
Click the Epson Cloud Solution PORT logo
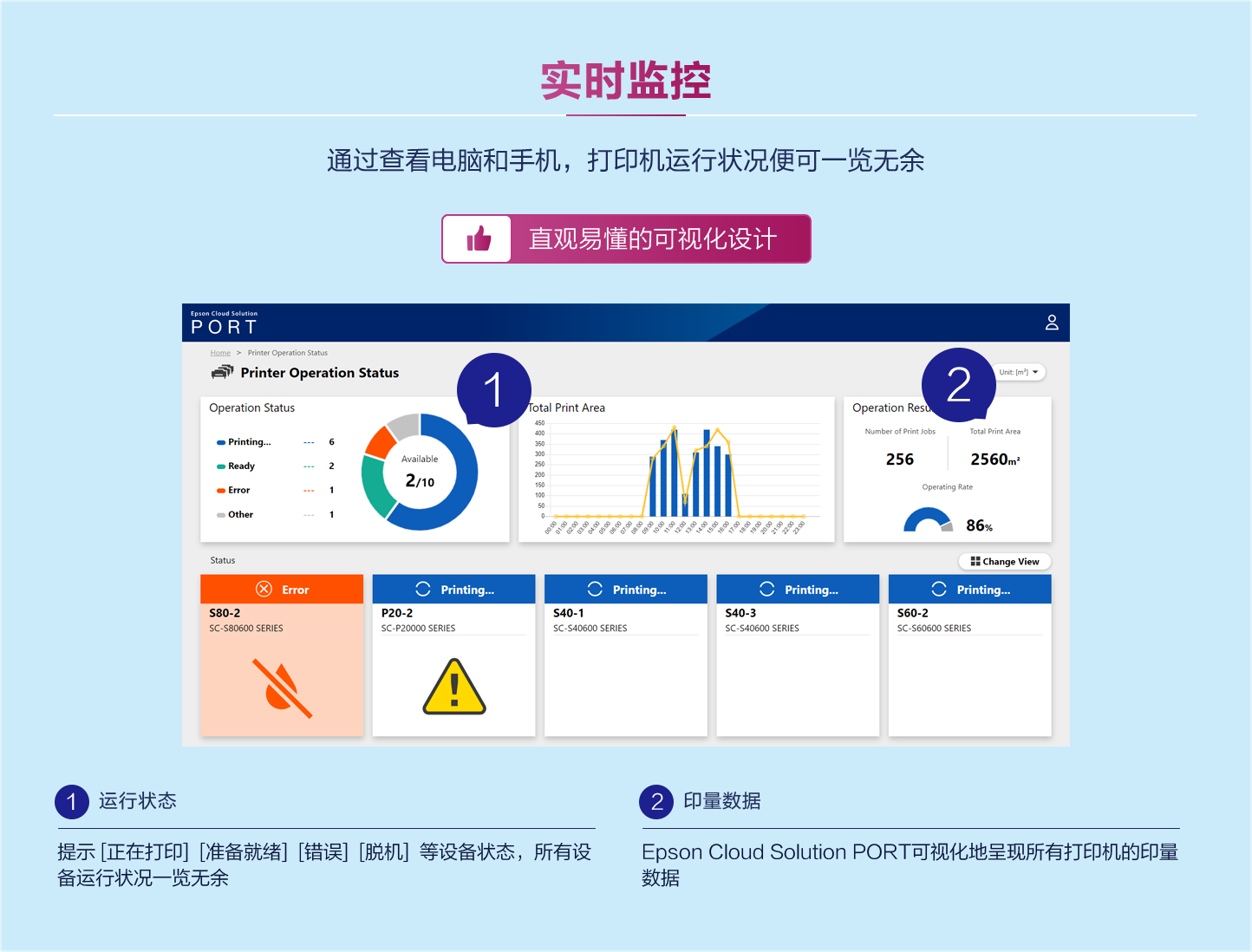tap(225, 323)
